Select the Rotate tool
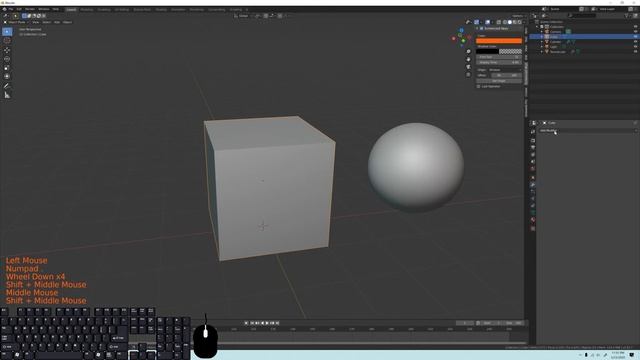The width and height of the screenshot is (640, 360). point(7,59)
